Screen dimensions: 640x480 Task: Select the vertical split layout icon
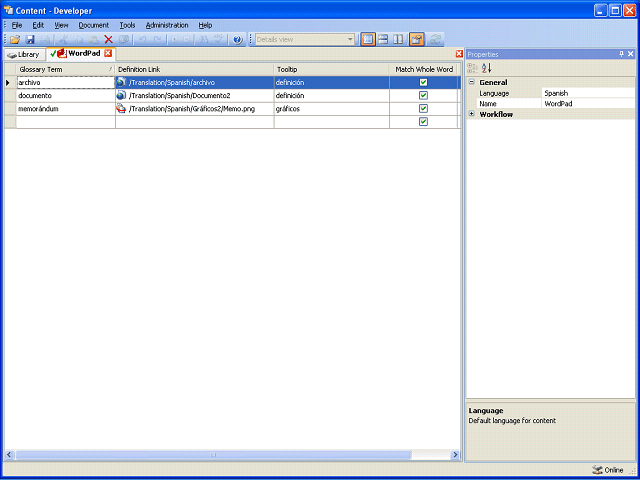click(x=398, y=40)
